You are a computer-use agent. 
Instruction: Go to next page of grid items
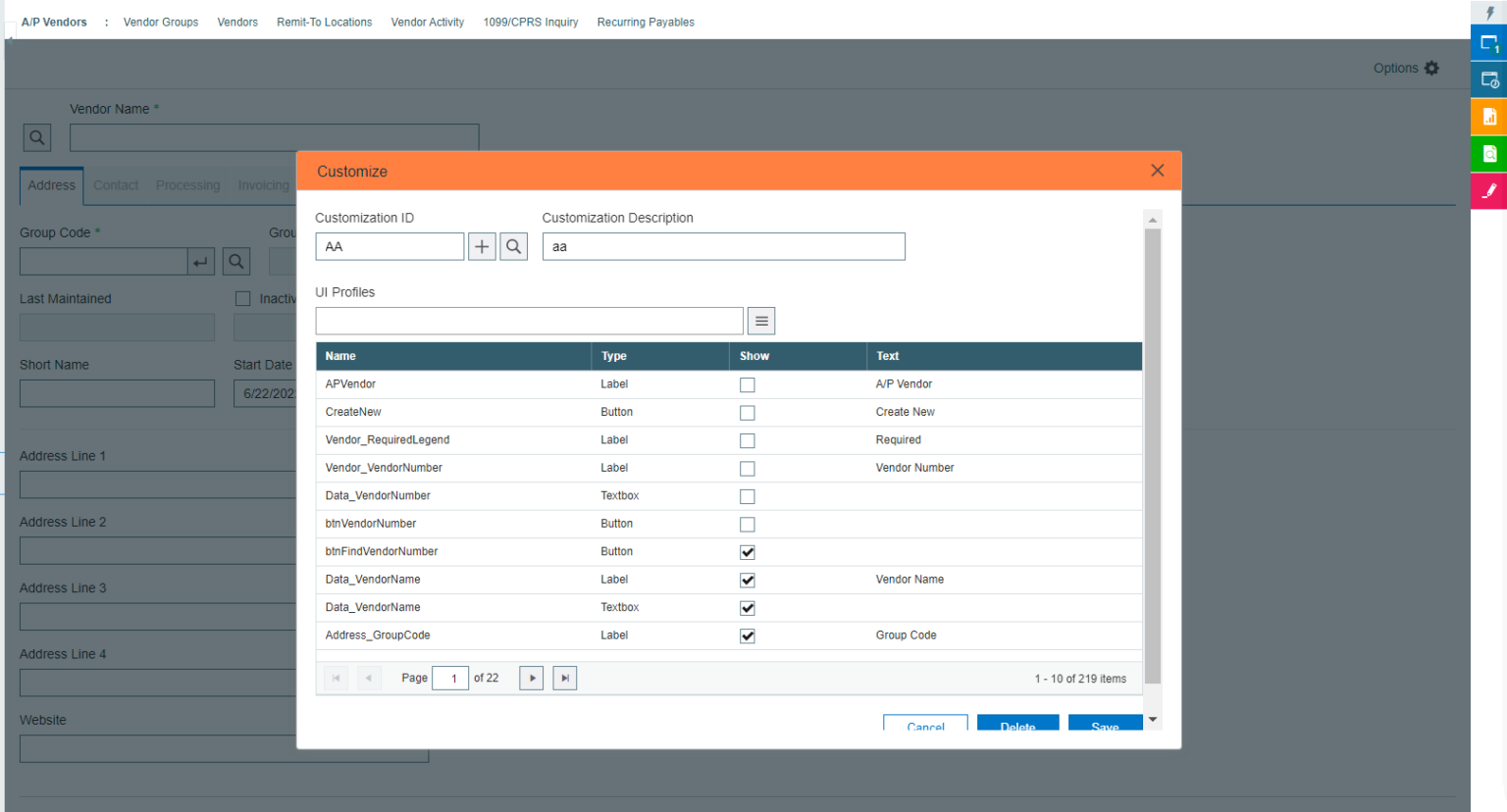(531, 678)
